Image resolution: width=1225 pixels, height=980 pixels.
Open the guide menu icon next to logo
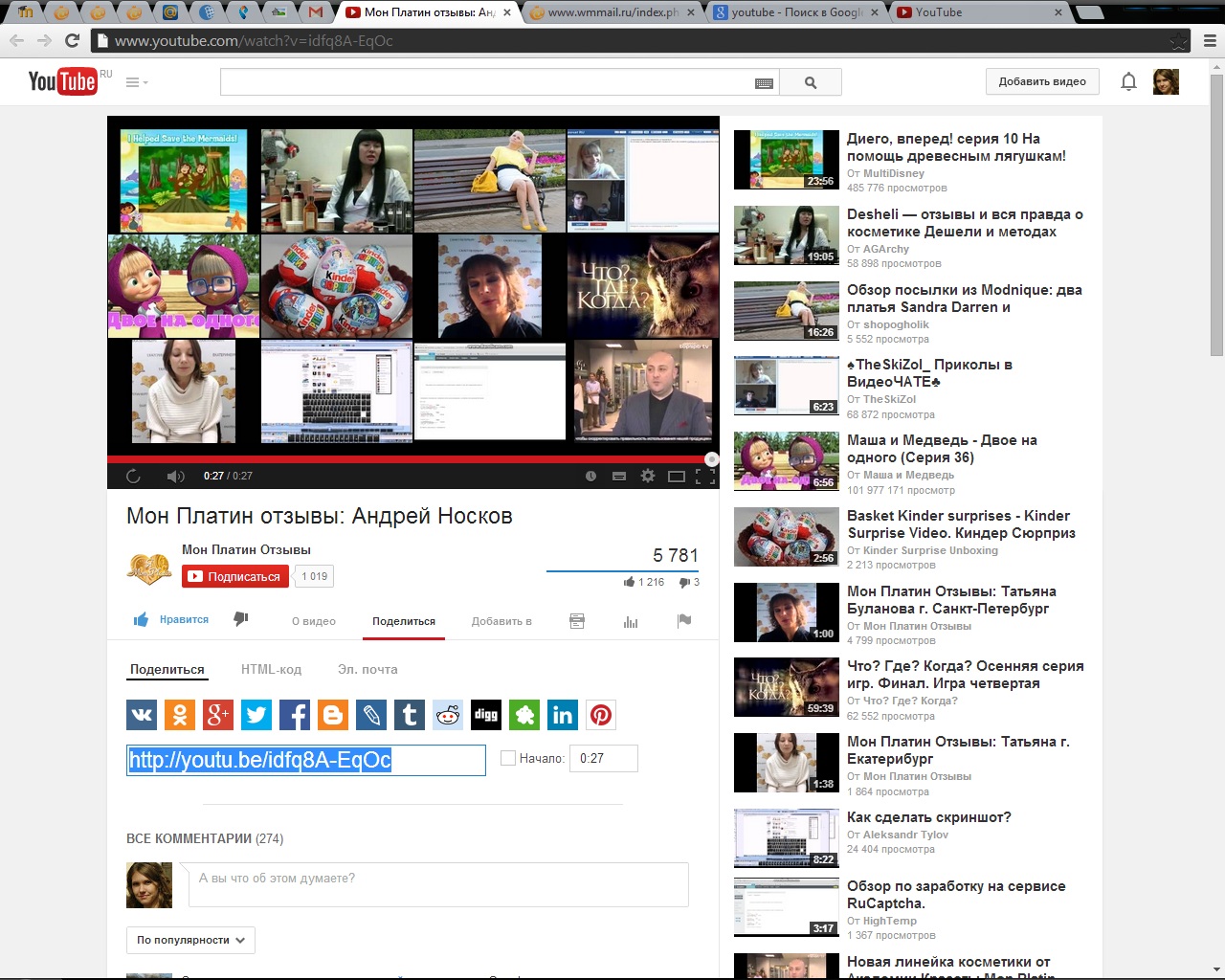(137, 82)
